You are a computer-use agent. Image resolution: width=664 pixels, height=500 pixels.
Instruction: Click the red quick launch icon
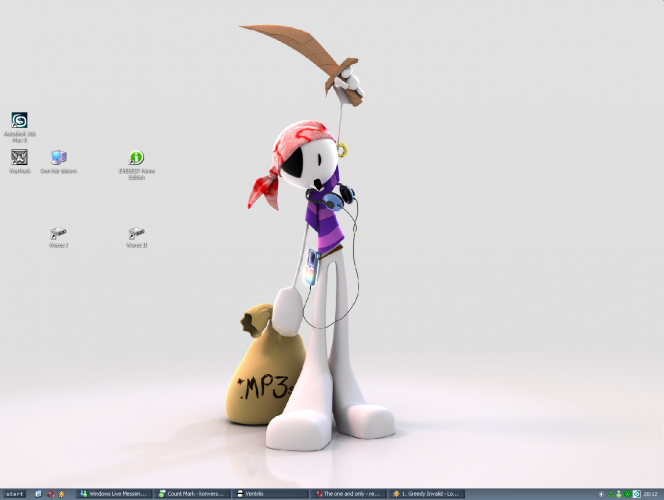coord(50,494)
